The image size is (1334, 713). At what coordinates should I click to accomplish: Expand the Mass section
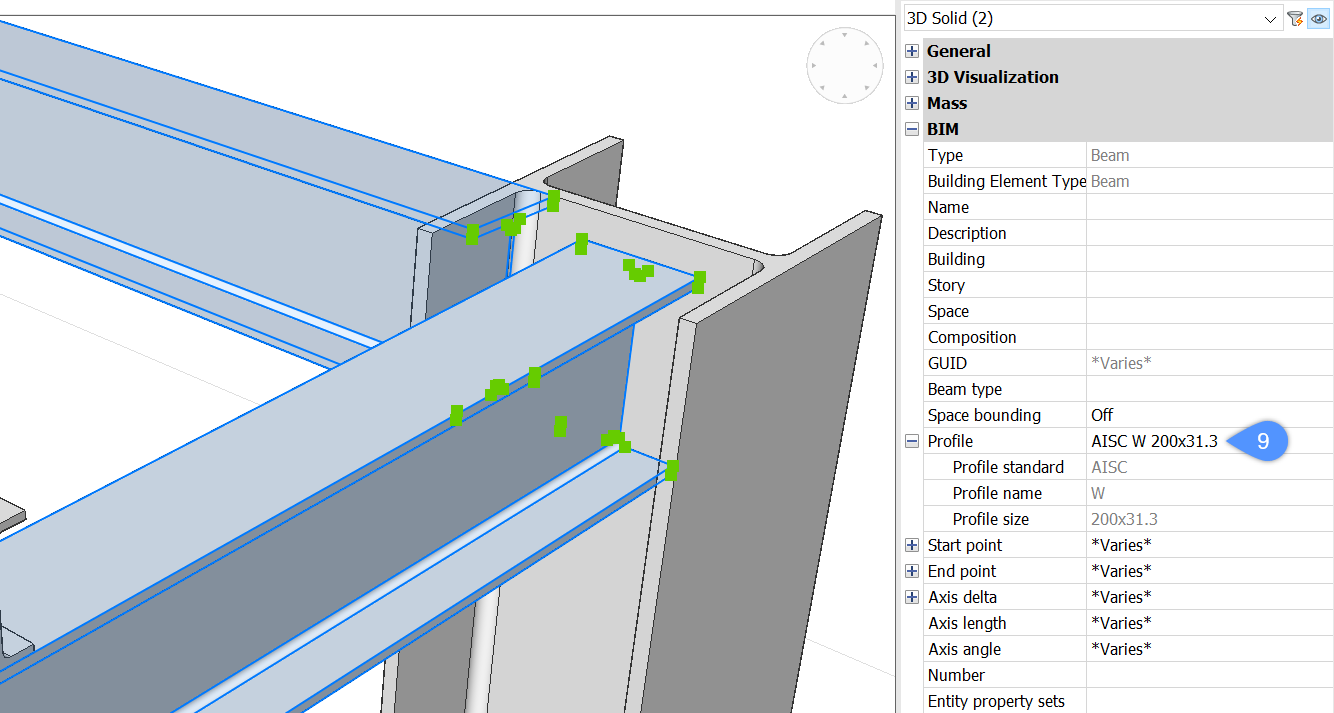coord(912,103)
